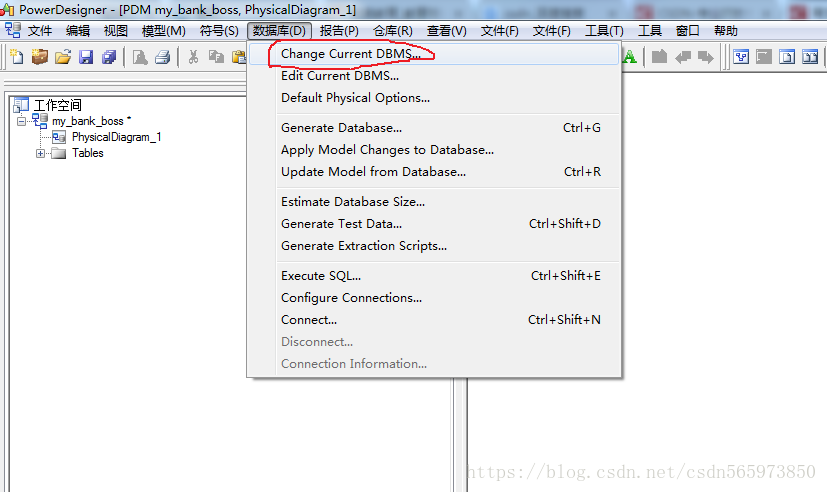Click the New Project briefcase icon
Image resolution: width=827 pixels, height=492 pixels.
point(40,56)
